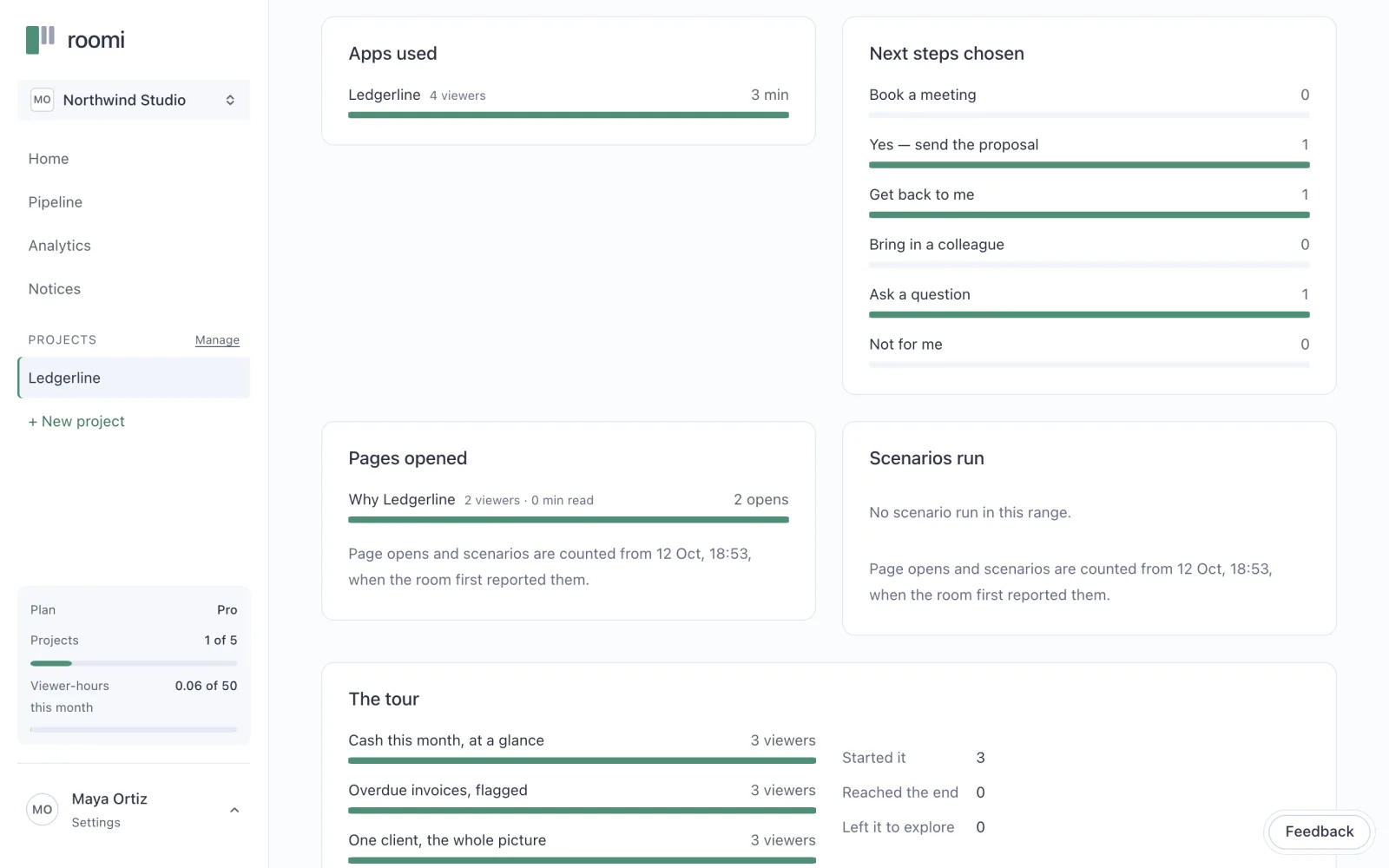Click the Viewer-hours usage progress bar
Screen dimensions: 1389x868
point(134,730)
